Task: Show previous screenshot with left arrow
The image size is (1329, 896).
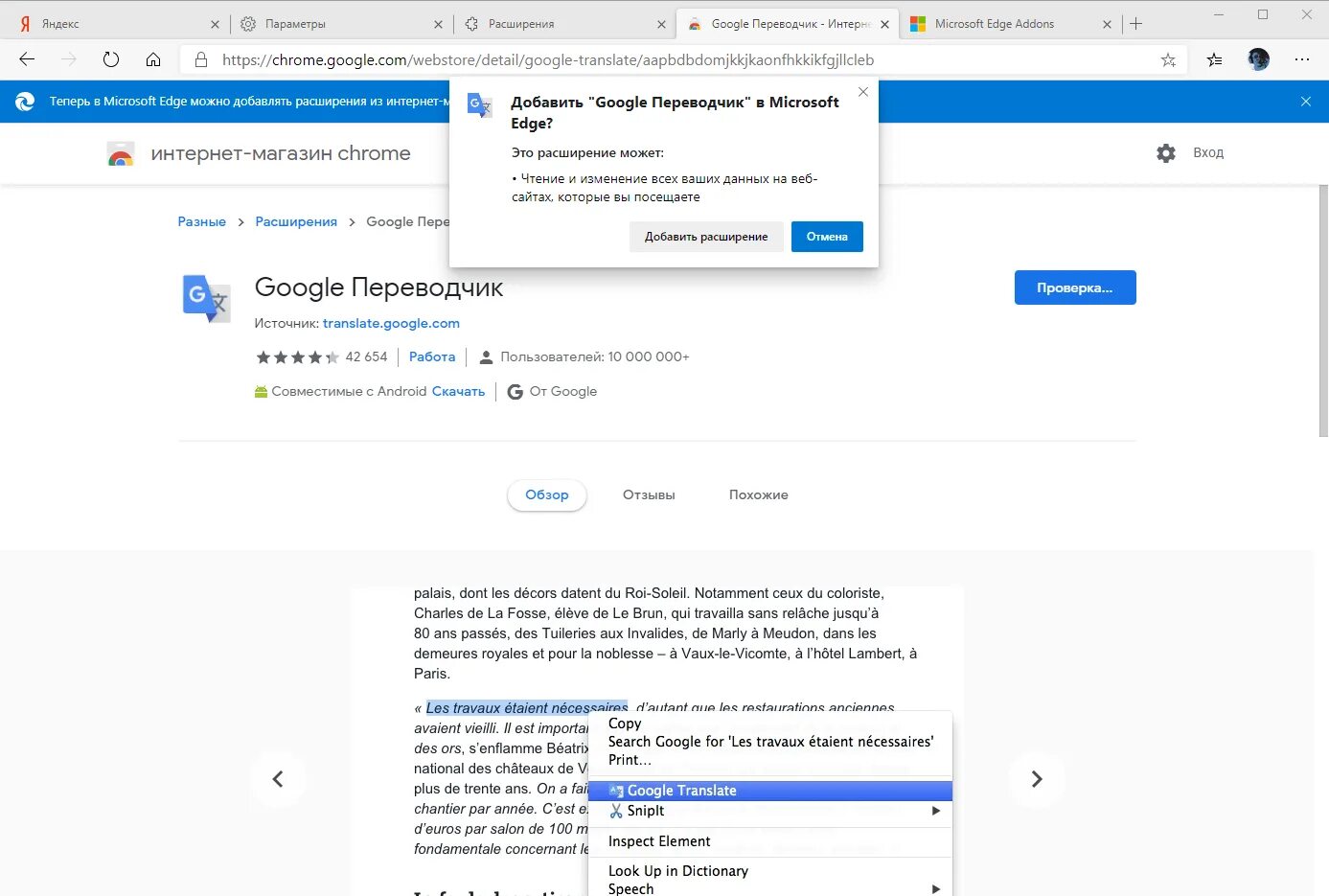Action: tap(278, 779)
